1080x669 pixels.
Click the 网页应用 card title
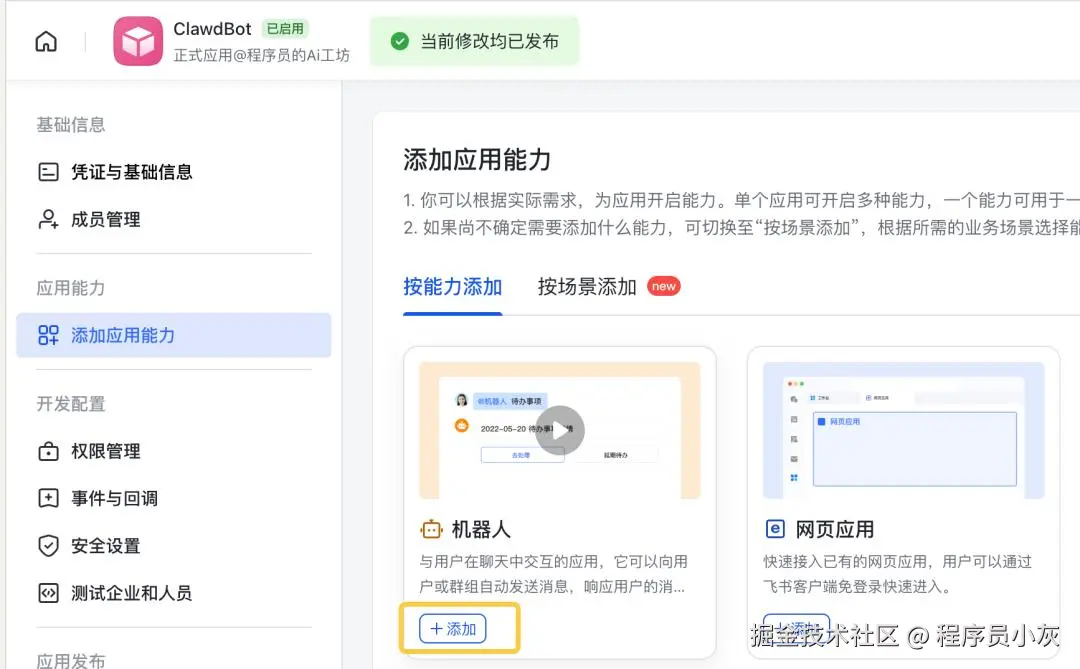pyautogui.click(x=835, y=529)
